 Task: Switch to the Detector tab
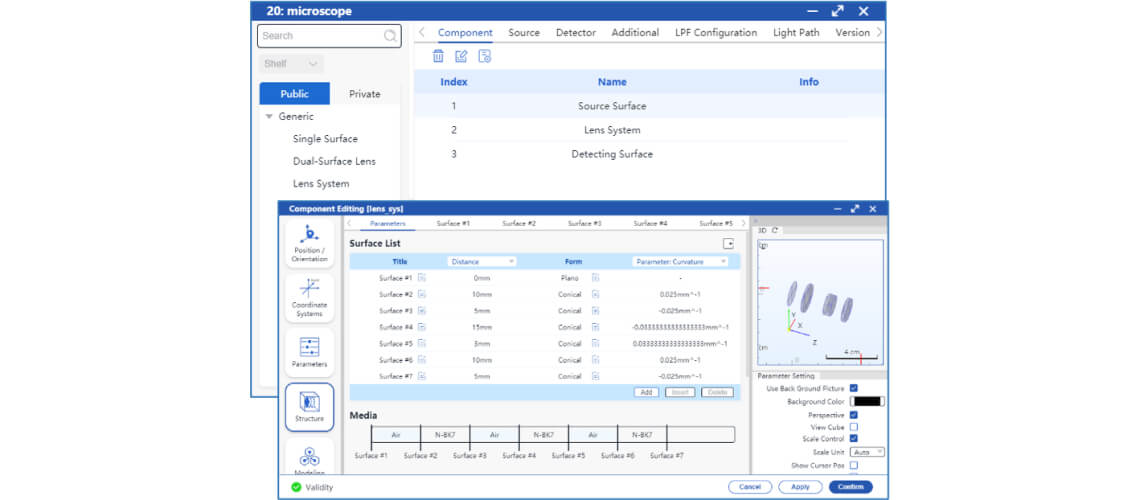pos(575,33)
